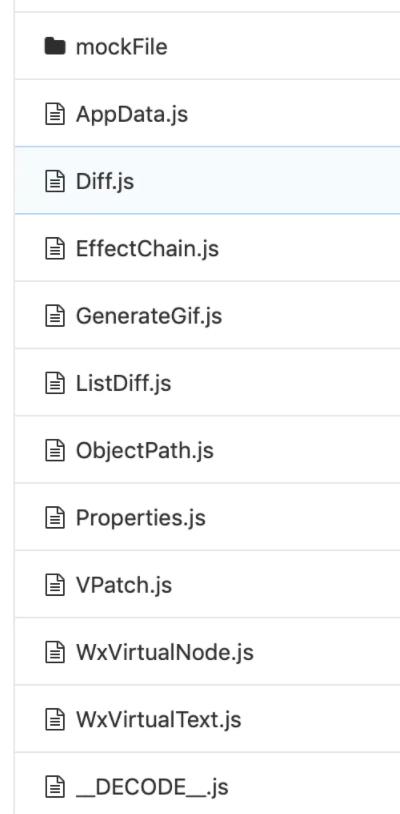Click the file icon beside GenerateGif.js
The image size is (400, 814).
(55, 316)
